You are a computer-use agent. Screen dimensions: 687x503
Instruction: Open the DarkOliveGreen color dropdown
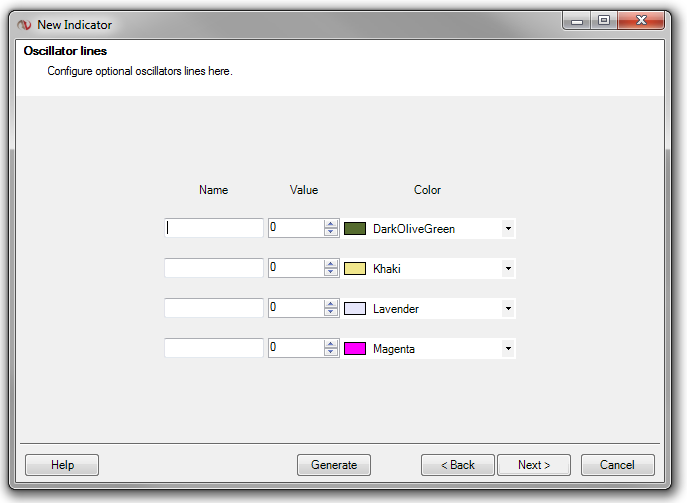coord(508,228)
